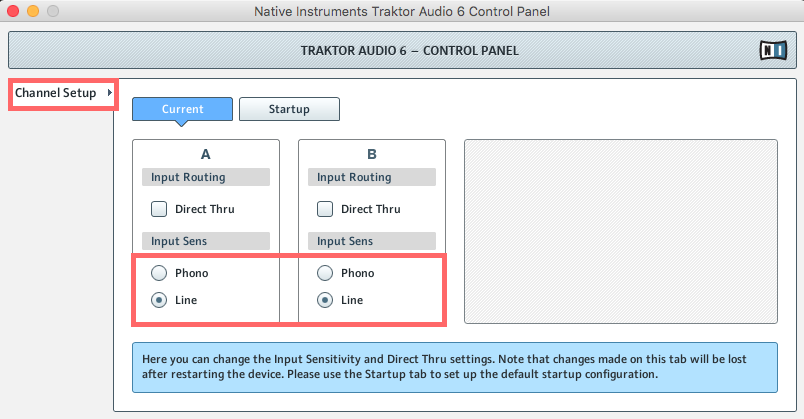Click the disabled zoom window button
804x419 pixels.
pyautogui.click(x=53, y=11)
